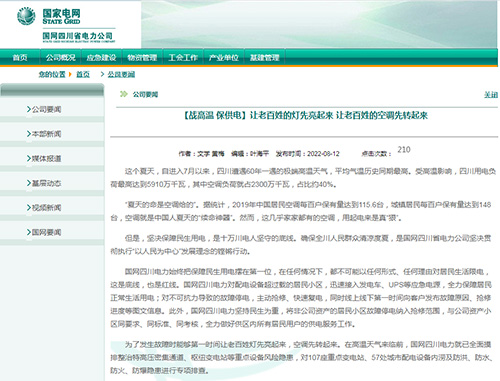
Task: Click the double-arrow icon beside 公司要闻 heading
Action: [x=124, y=94]
